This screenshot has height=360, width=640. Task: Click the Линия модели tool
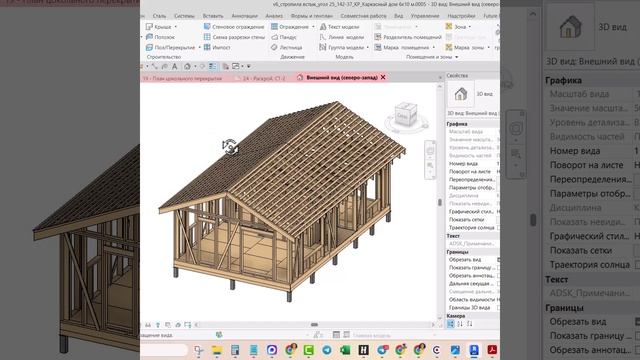(x=342, y=37)
